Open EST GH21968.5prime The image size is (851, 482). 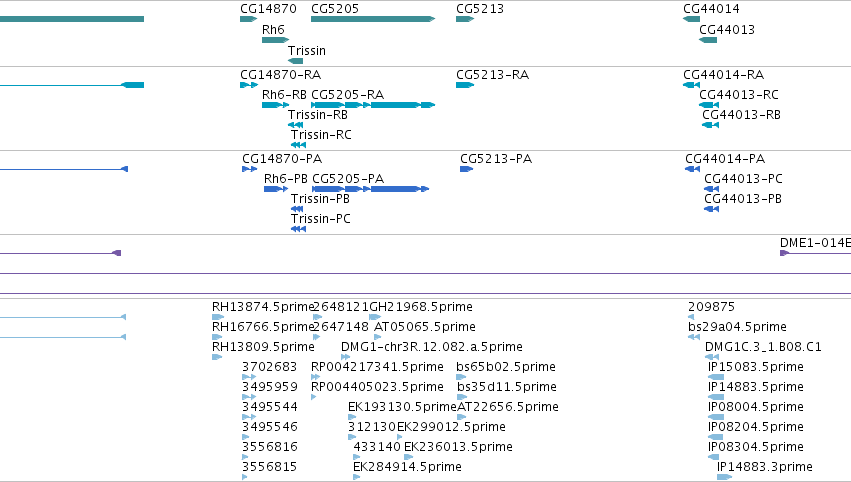421,307
